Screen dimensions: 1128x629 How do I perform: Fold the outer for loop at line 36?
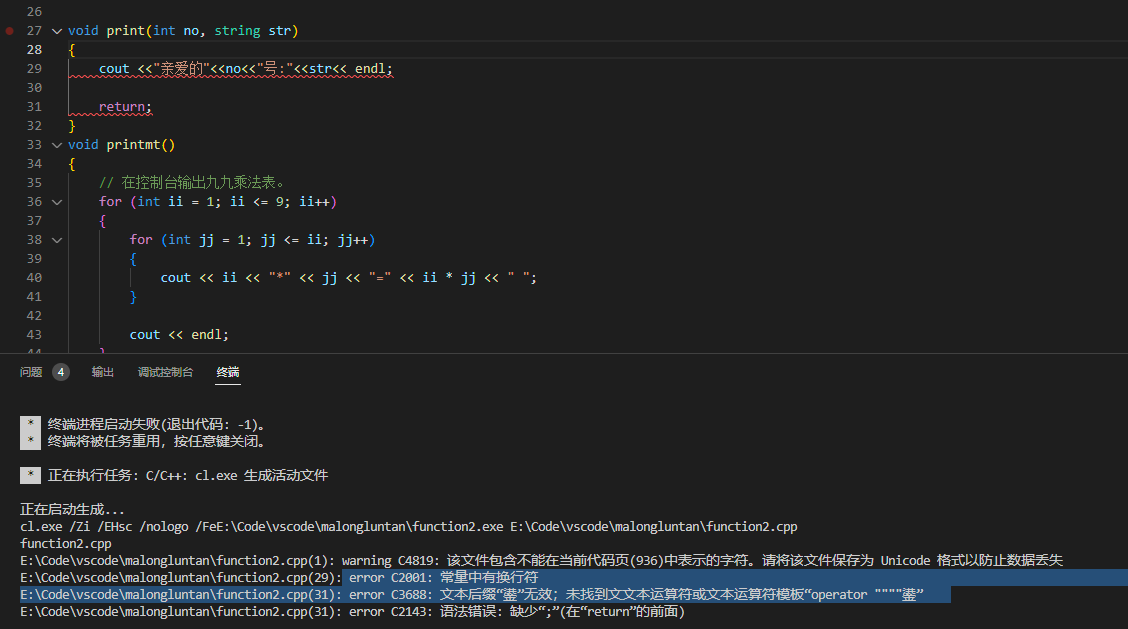pyautogui.click(x=57, y=202)
